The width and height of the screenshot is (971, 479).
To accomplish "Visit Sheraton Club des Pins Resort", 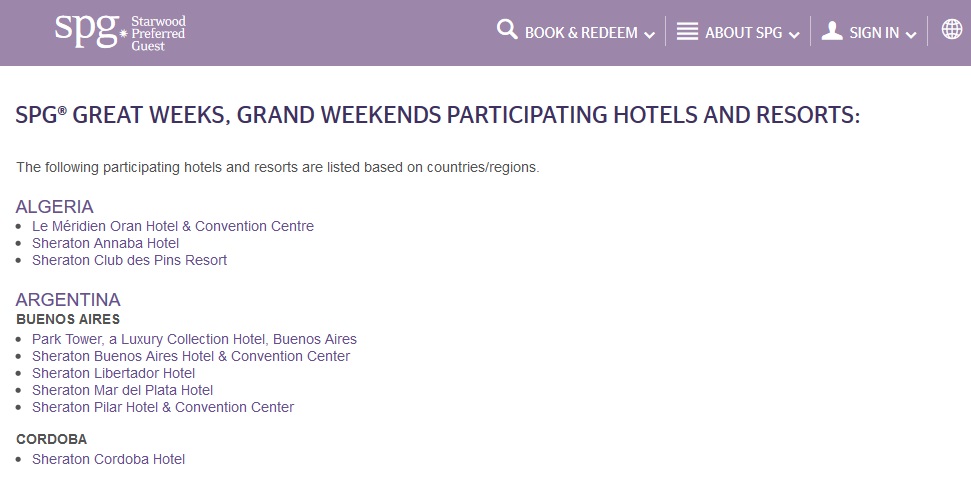I will [130, 260].
